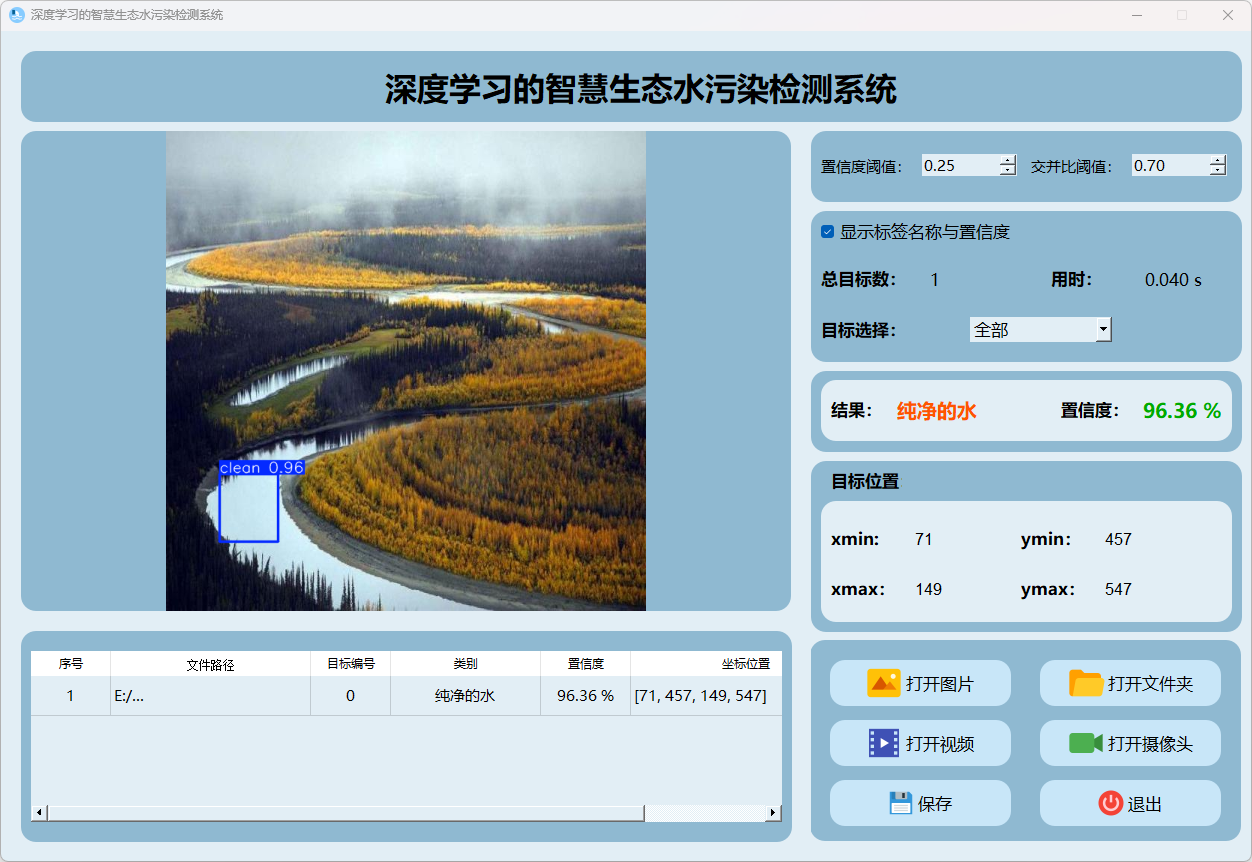1252x862 pixels.
Task: Click the table's horizontal scrollbar right arrow
Action: 772,813
